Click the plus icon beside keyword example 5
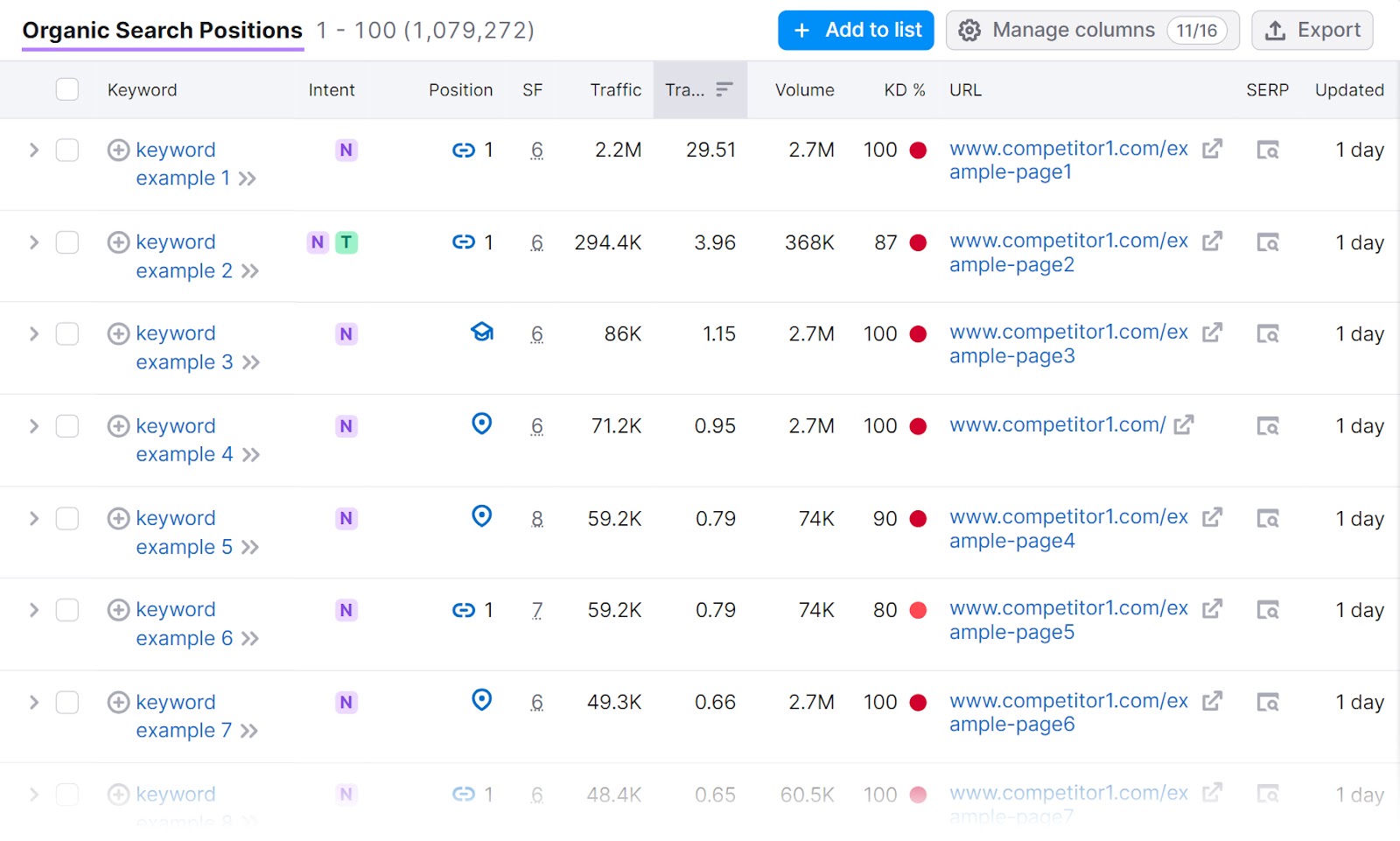Image resolution: width=1400 pixels, height=841 pixels. point(118,518)
